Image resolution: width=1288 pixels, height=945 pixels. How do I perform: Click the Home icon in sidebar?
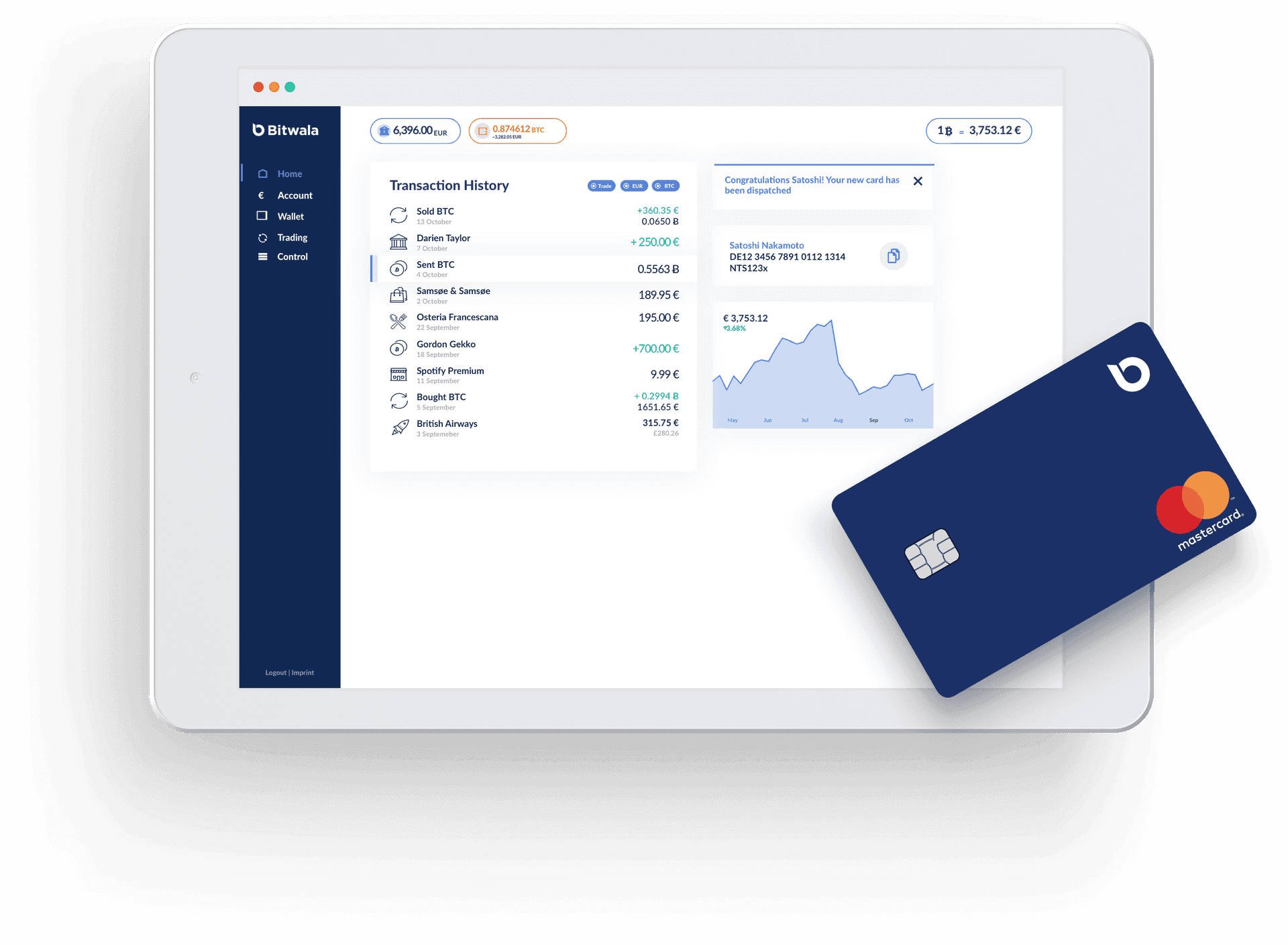pyautogui.click(x=263, y=173)
